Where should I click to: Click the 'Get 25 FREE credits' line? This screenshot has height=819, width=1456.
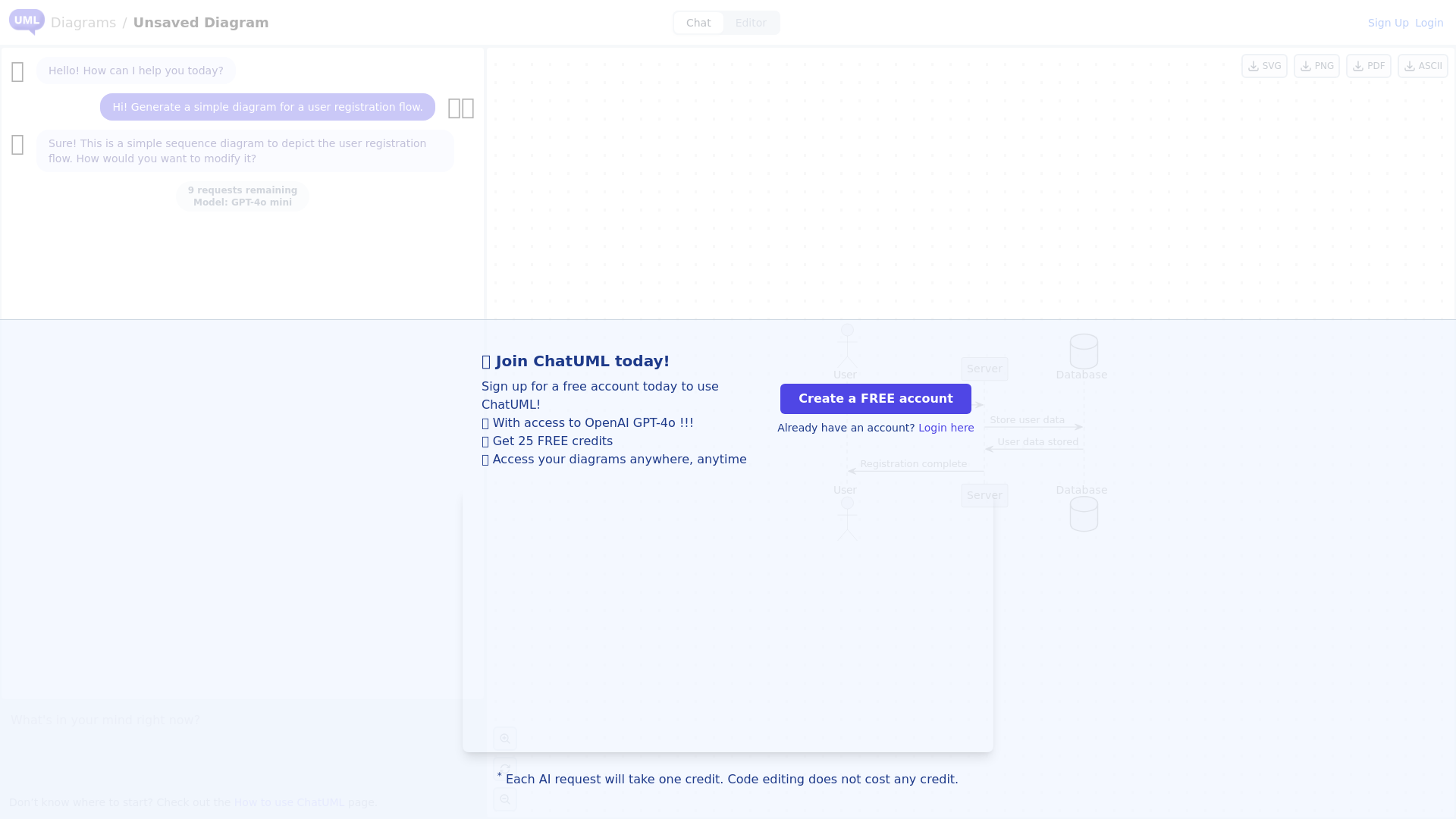pos(547,441)
